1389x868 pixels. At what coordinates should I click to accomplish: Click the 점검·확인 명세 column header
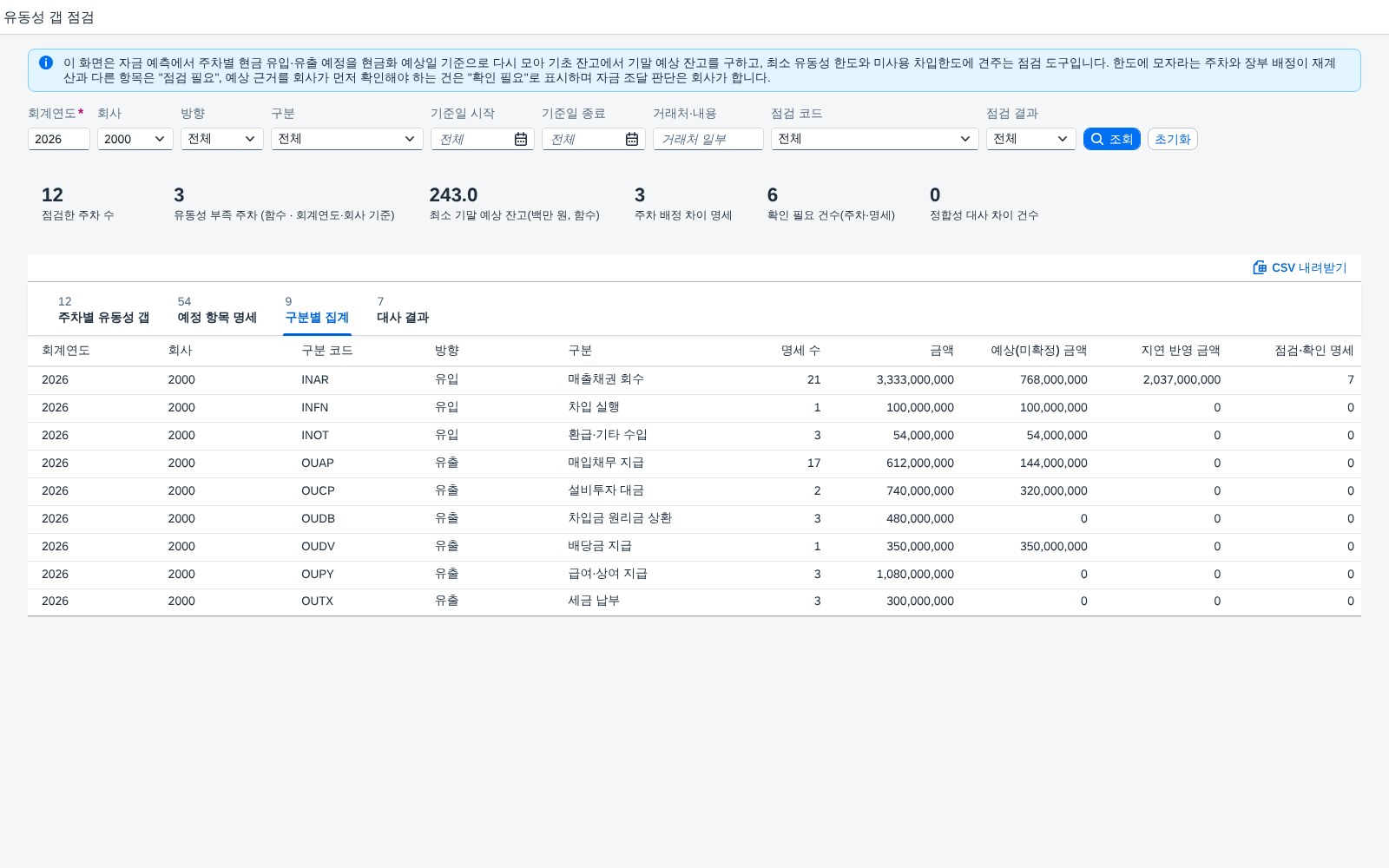pyautogui.click(x=1314, y=351)
